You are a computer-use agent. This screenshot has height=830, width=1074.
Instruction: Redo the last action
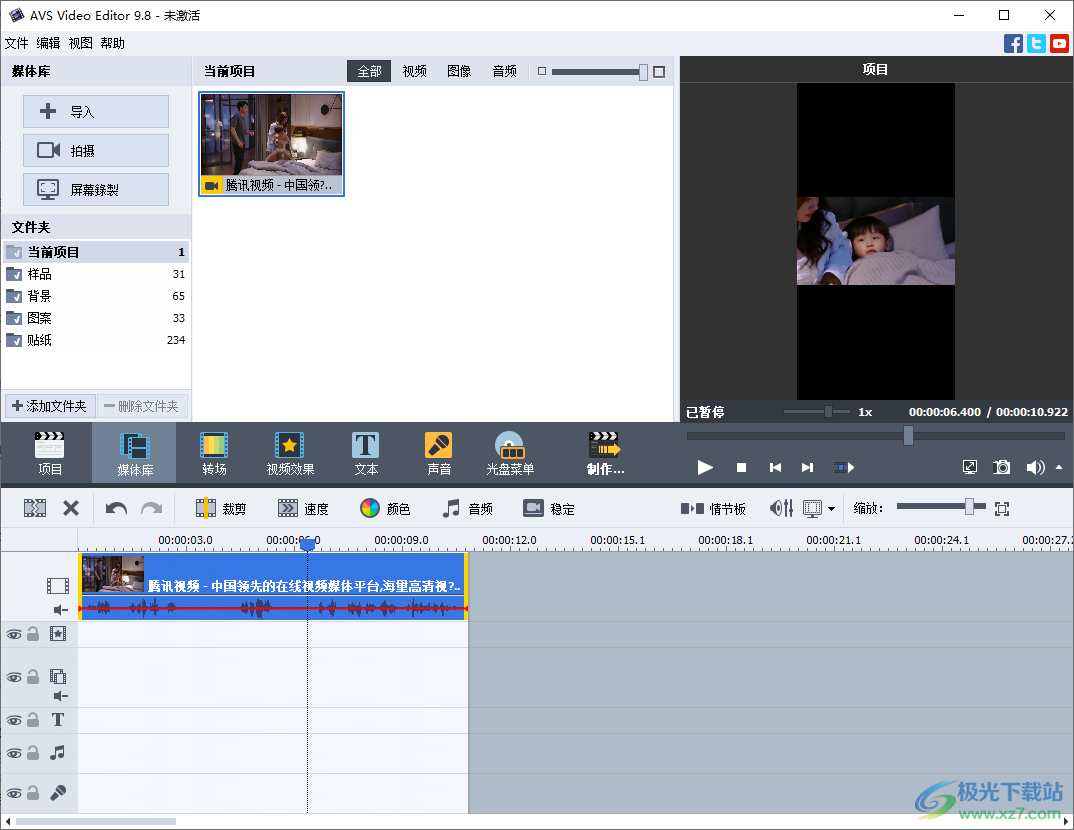click(x=151, y=508)
